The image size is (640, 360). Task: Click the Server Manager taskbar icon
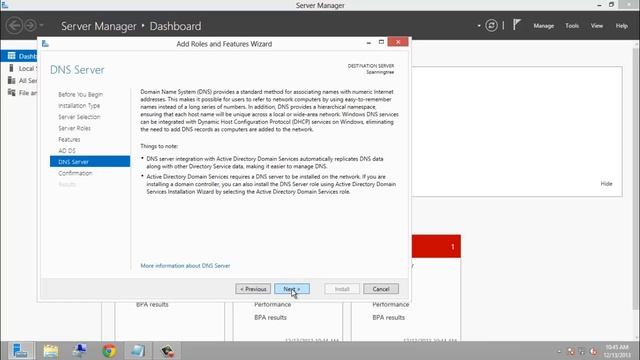20,351
